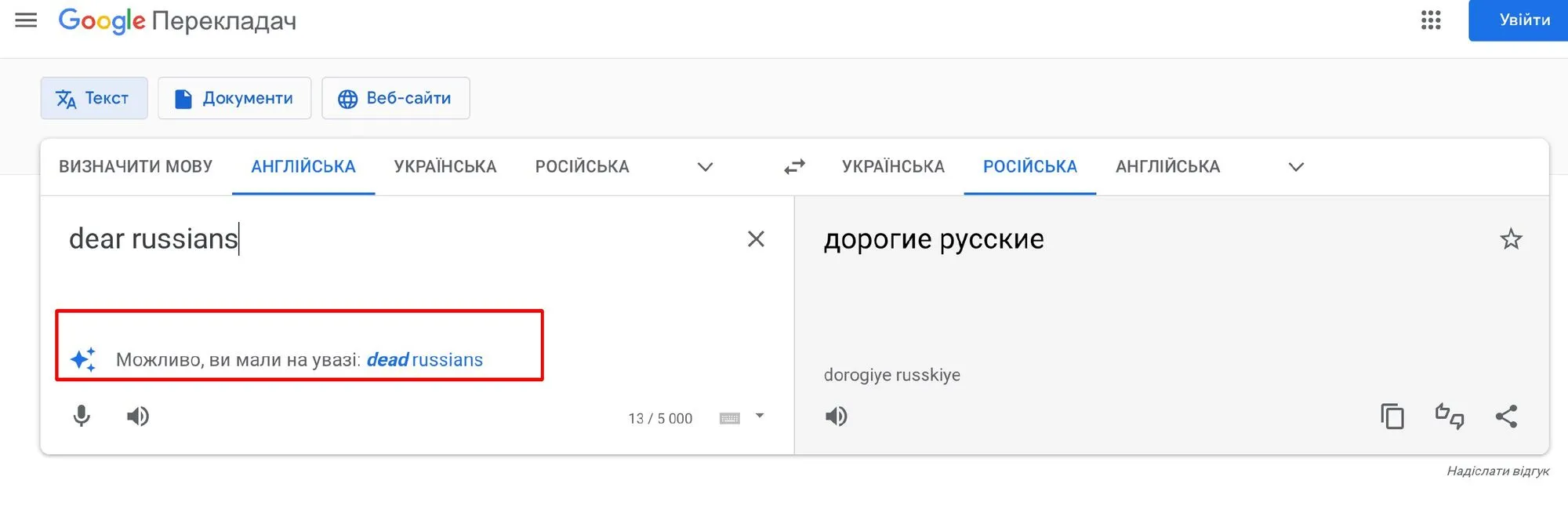Rate this translation with thumbs icon
This screenshot has height=531, width=1568.
(x=1449, y=416)
